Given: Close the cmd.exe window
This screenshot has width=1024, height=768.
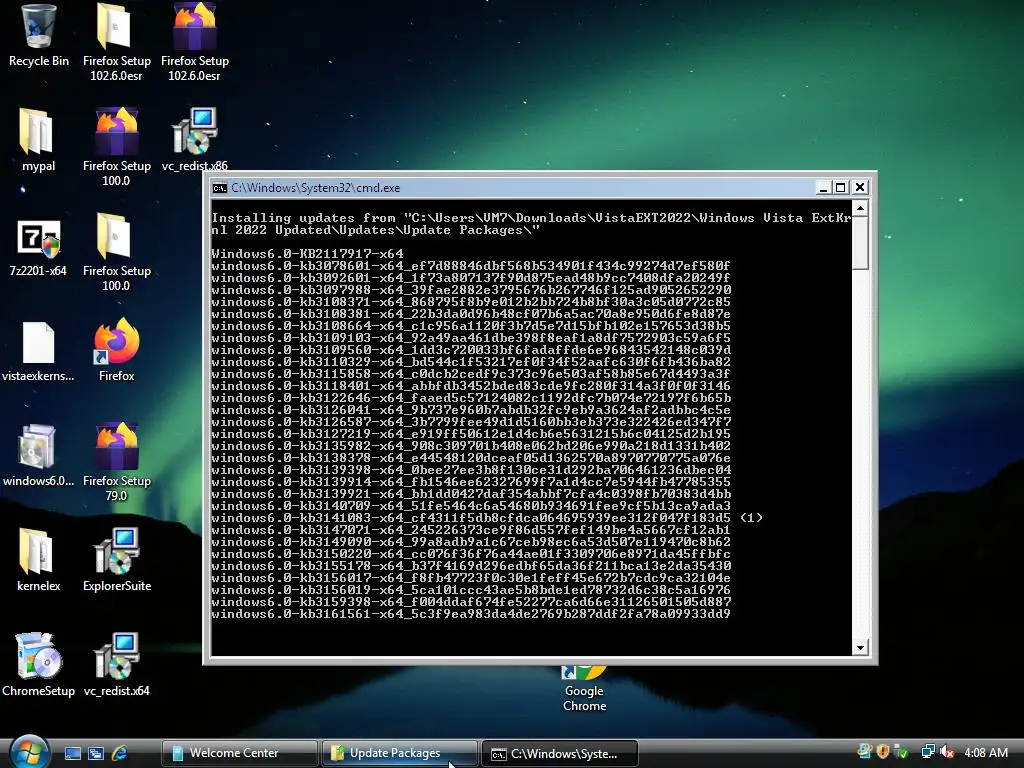Looking at the screenshot, I should [x=860, y=187].
